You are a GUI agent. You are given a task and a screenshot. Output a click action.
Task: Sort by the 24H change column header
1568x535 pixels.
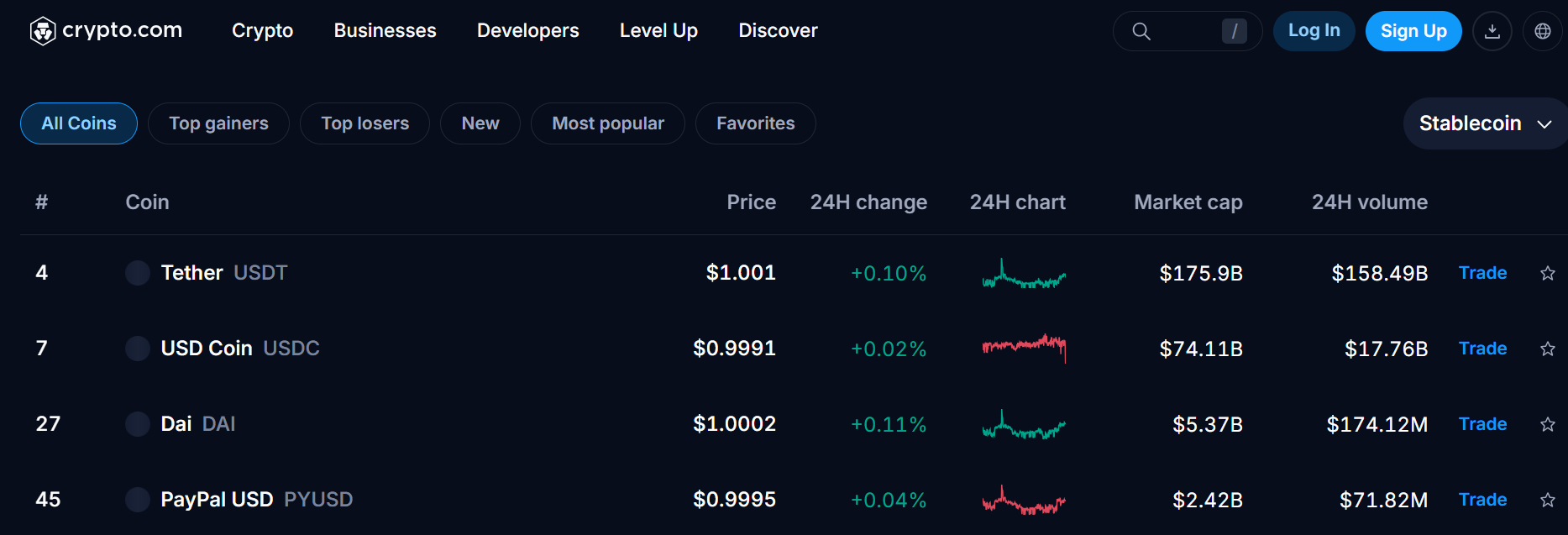tap(868, 202)
